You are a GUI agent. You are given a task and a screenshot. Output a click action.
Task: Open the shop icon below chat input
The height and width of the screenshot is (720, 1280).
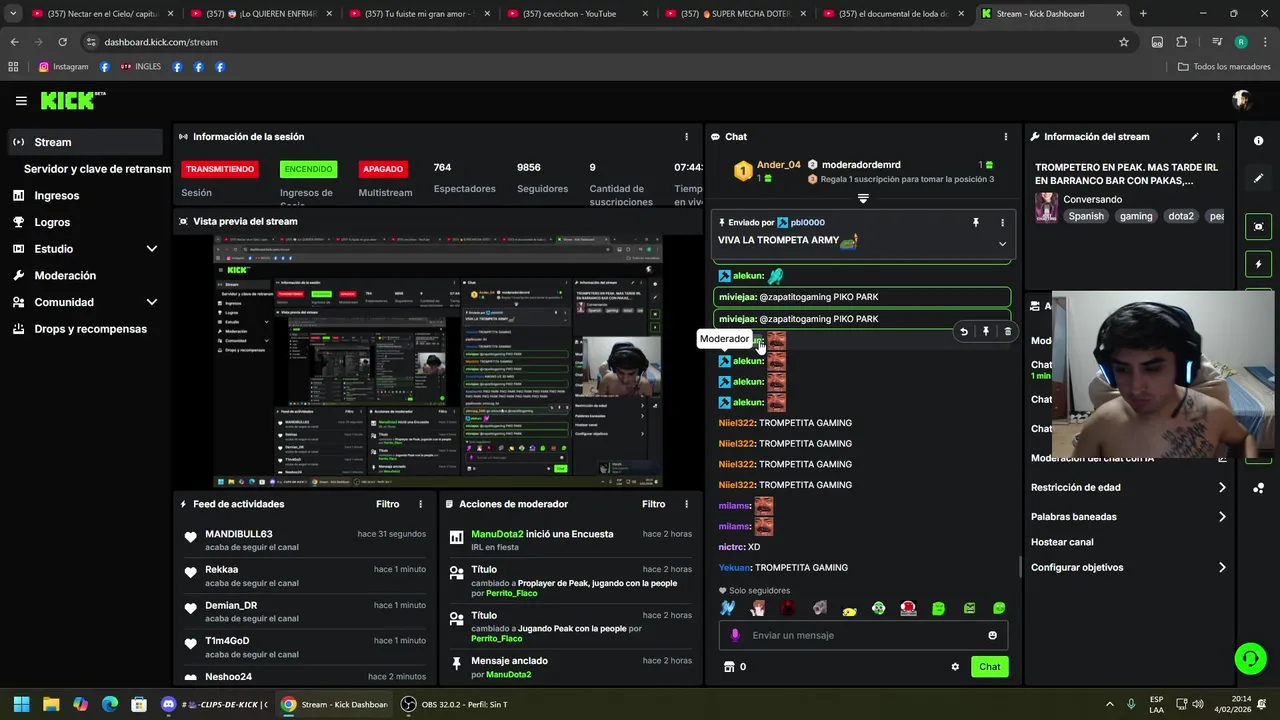point(729,667)
